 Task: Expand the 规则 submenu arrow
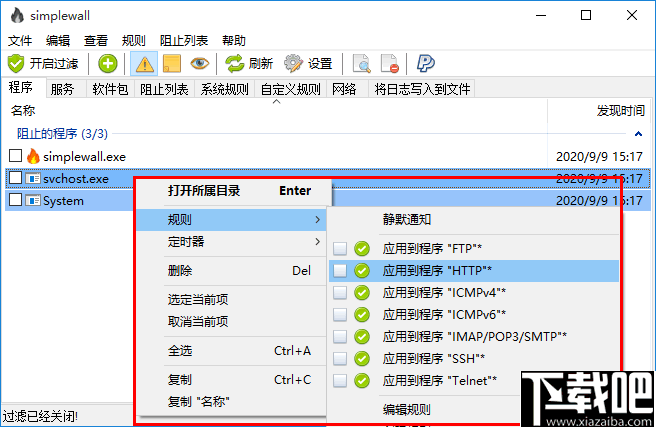[318, 220]
